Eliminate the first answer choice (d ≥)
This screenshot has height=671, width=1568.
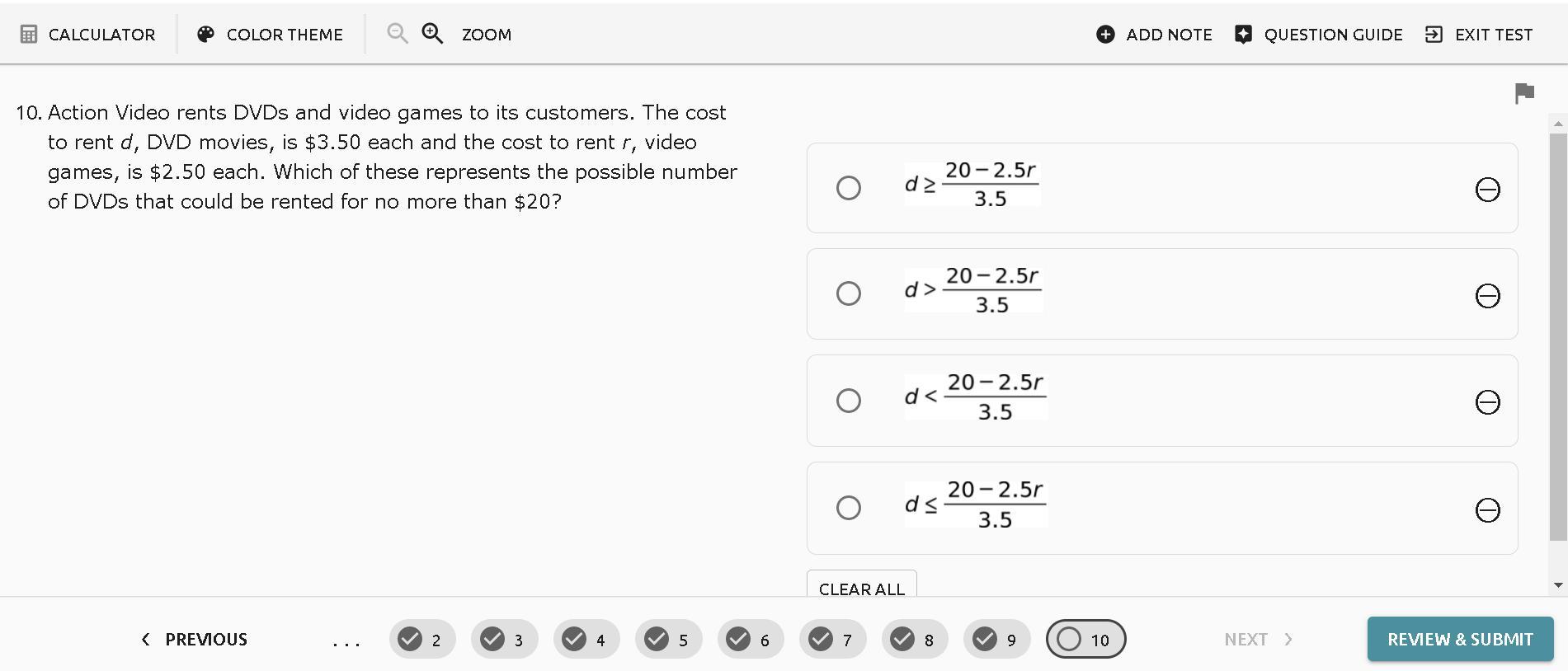pyautogui.click(x=1487, y=190)
